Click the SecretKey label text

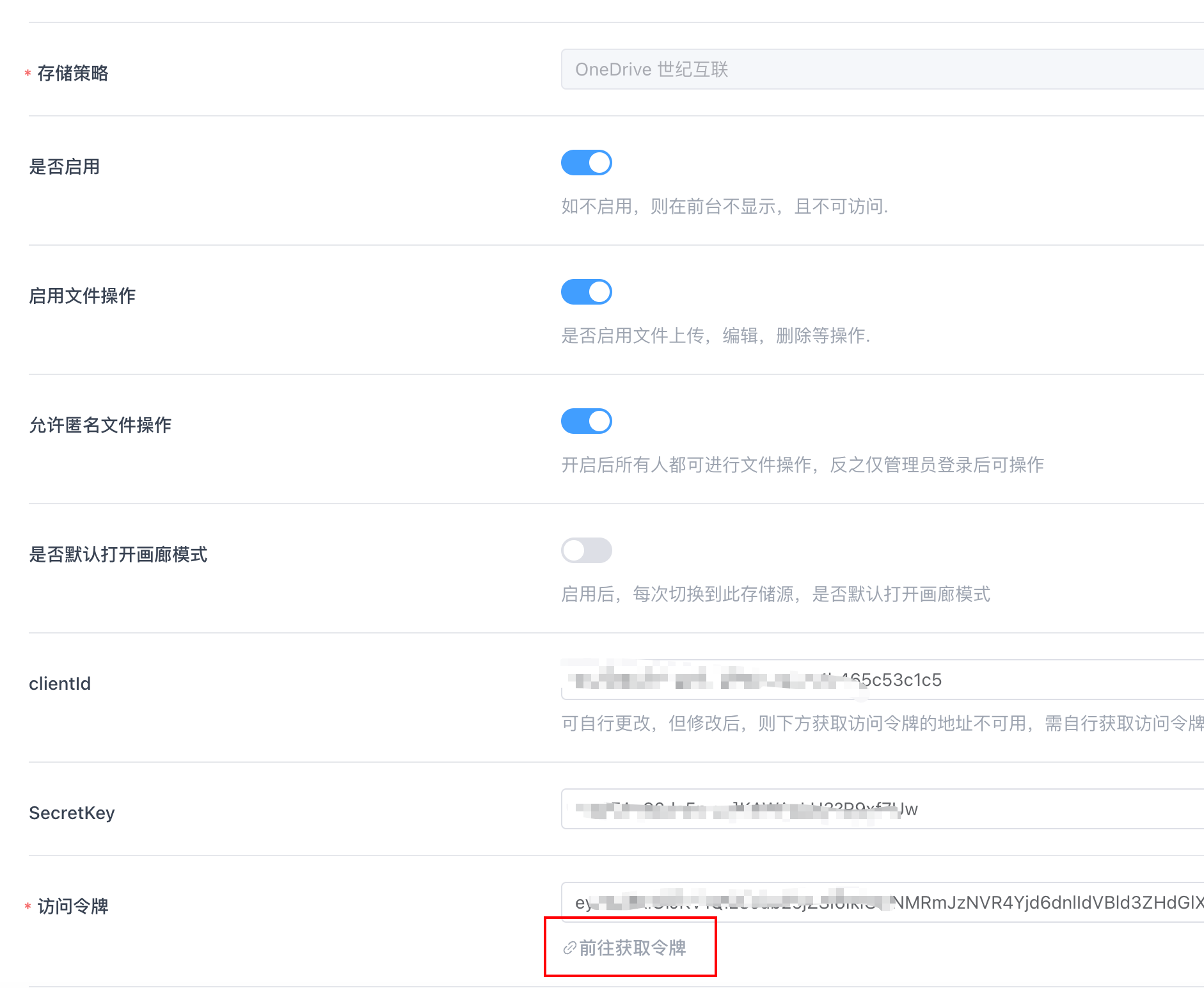click(x=72, y=813)
